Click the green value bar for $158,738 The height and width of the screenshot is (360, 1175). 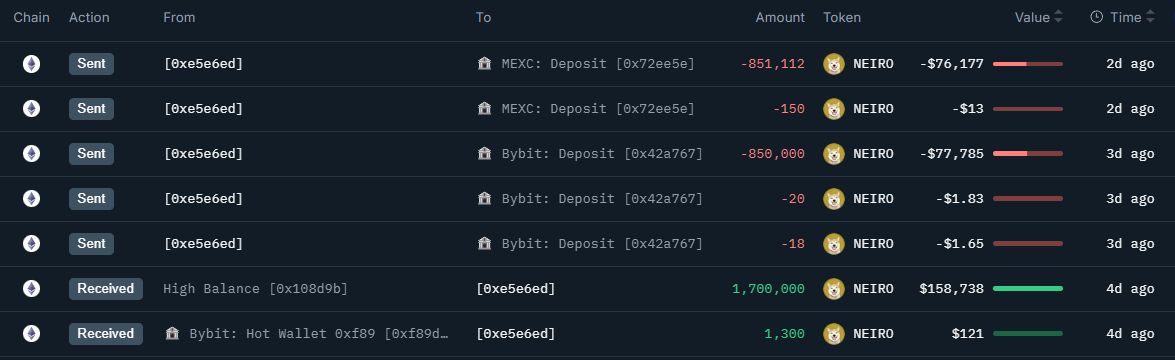[1027, 289]
